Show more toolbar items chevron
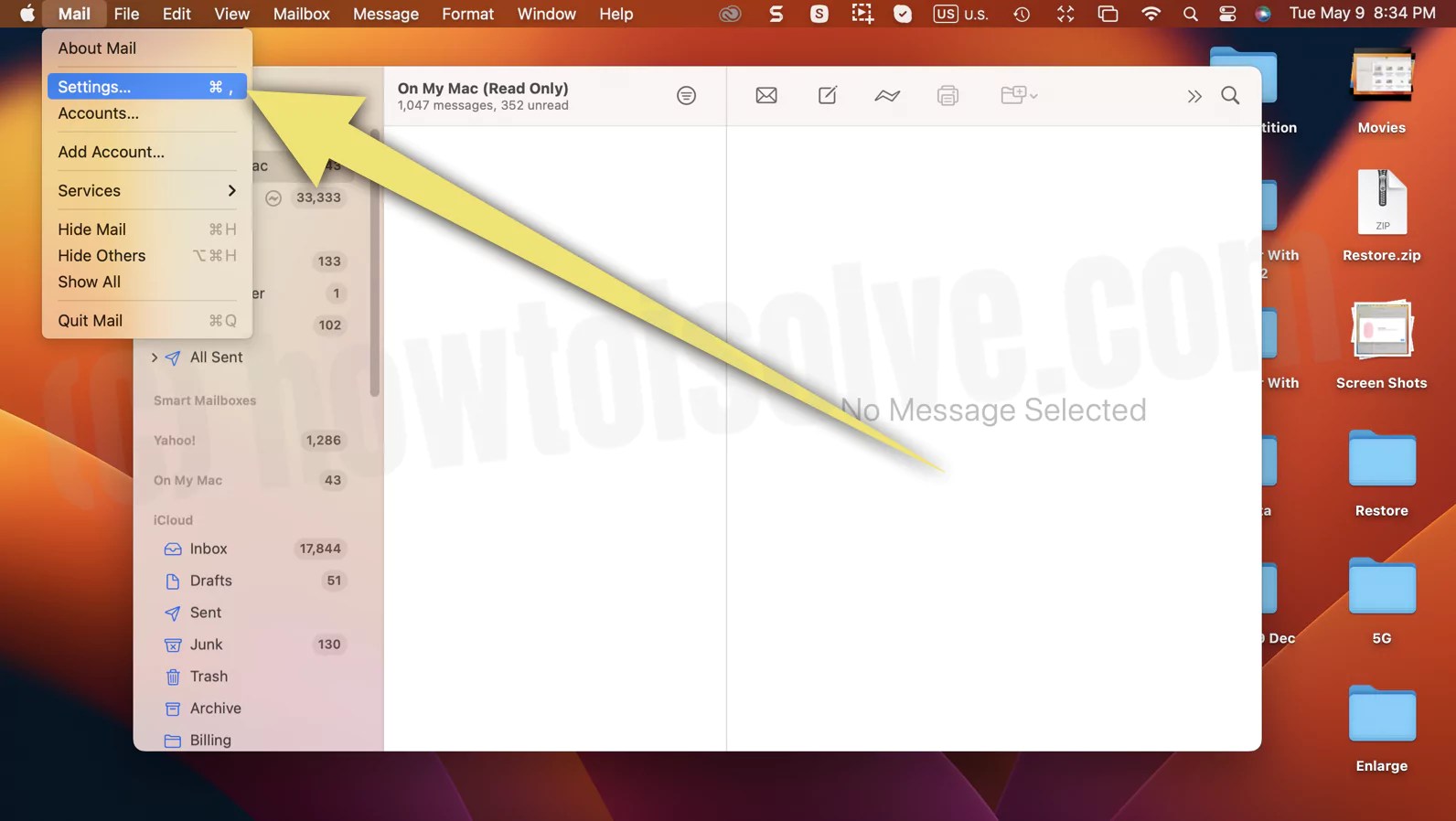 [1194, 96]
